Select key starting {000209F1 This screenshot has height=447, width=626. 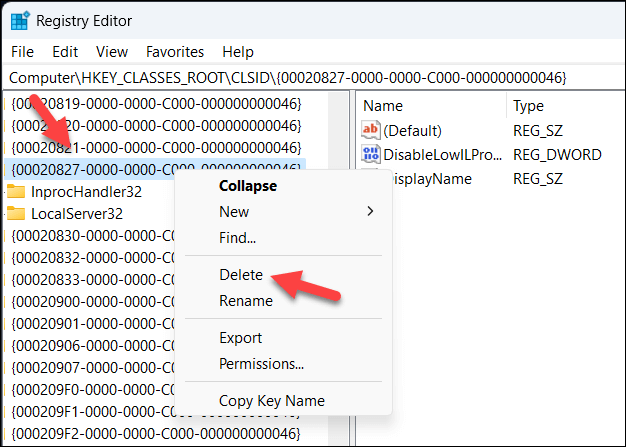click(x=93, y=411)
